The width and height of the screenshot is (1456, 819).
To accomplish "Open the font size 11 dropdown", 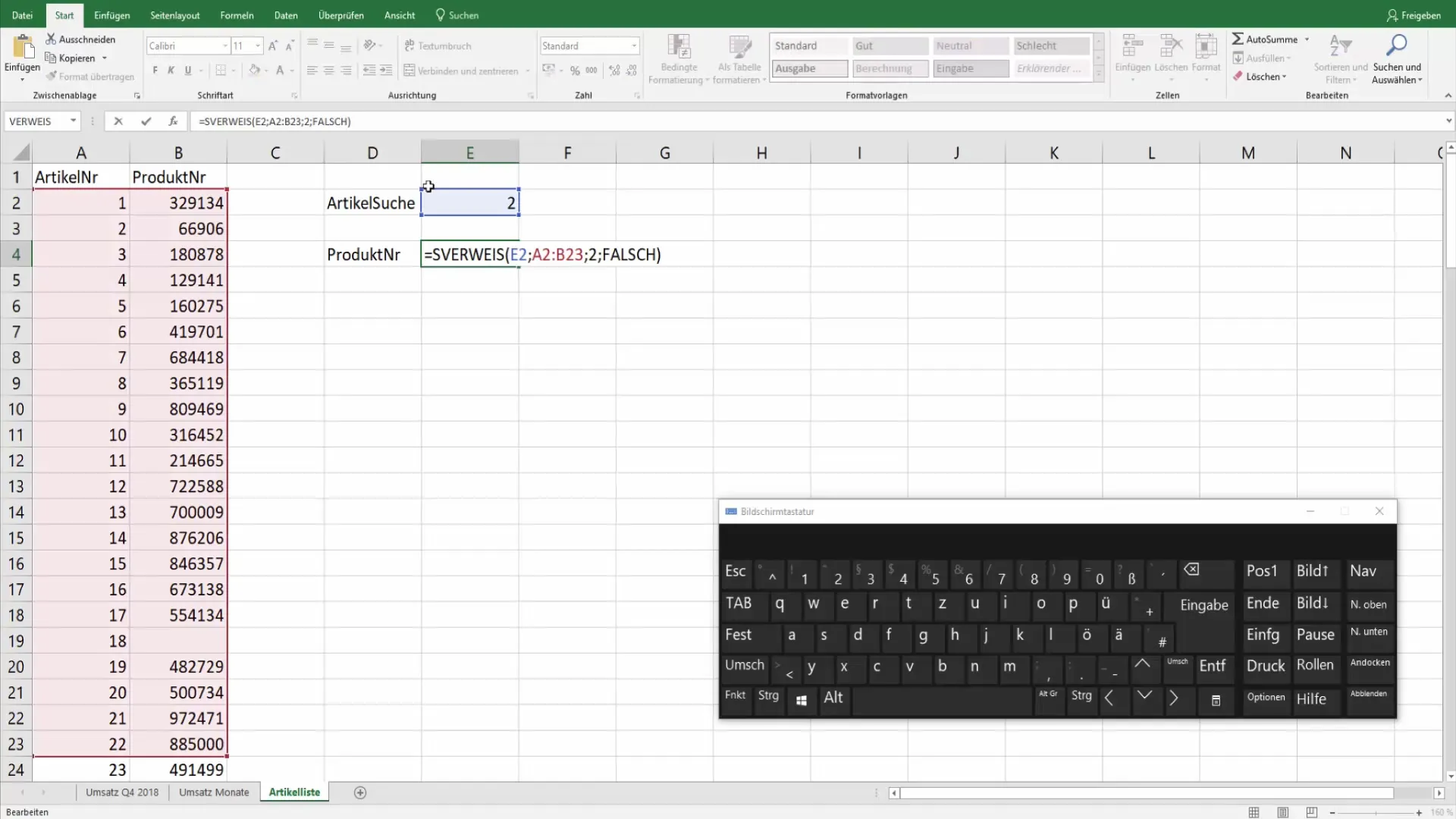I will pyautogui.click(x=258, y=46).
